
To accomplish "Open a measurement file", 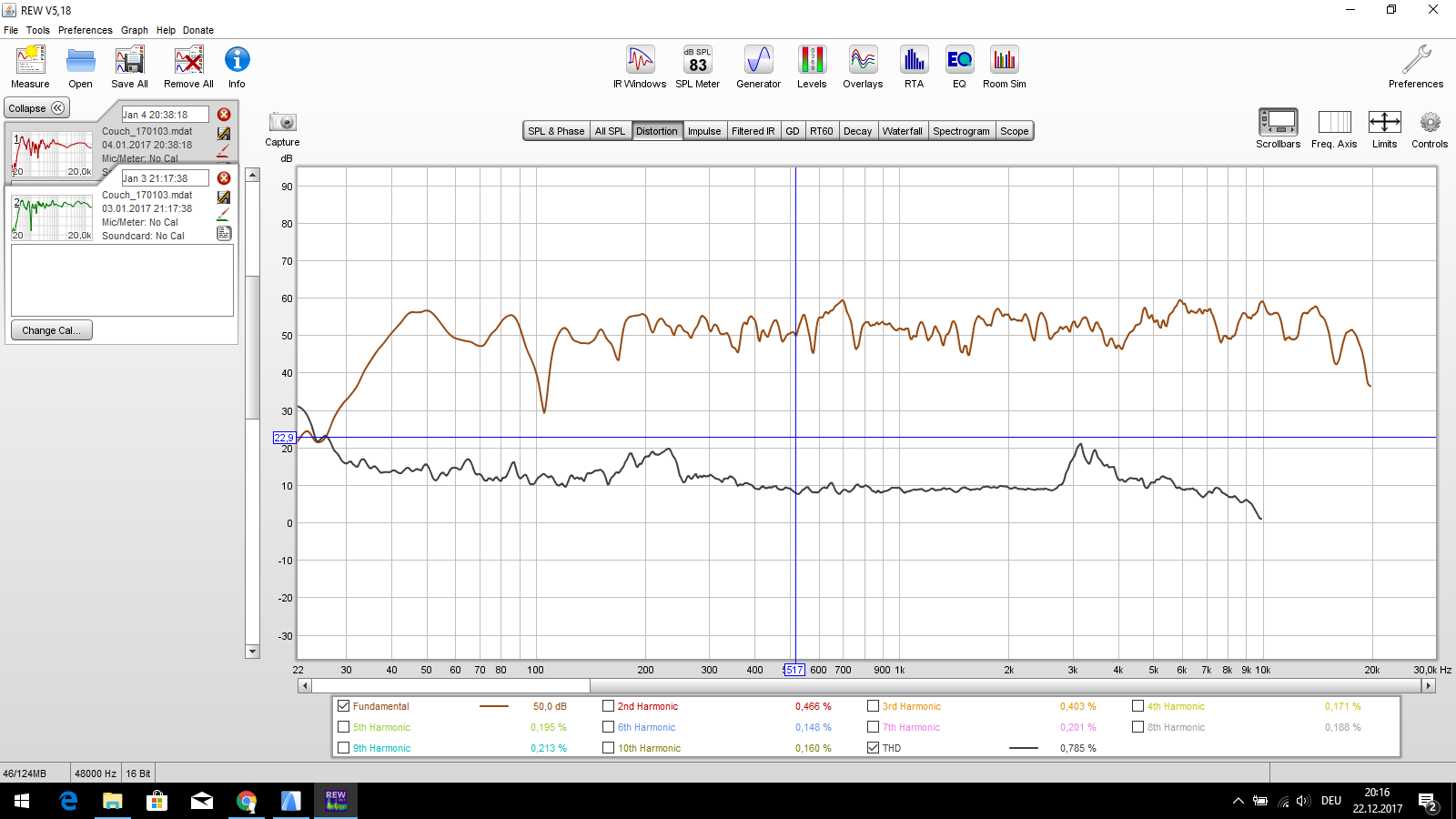I will (x=80, y=67).
